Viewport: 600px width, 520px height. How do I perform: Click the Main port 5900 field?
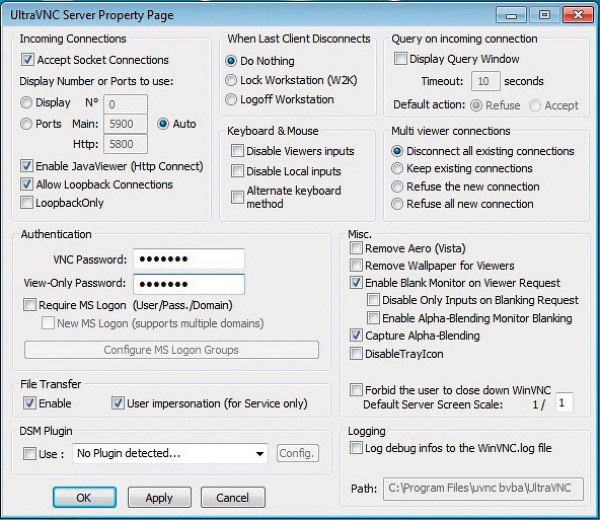pos(126,124)
